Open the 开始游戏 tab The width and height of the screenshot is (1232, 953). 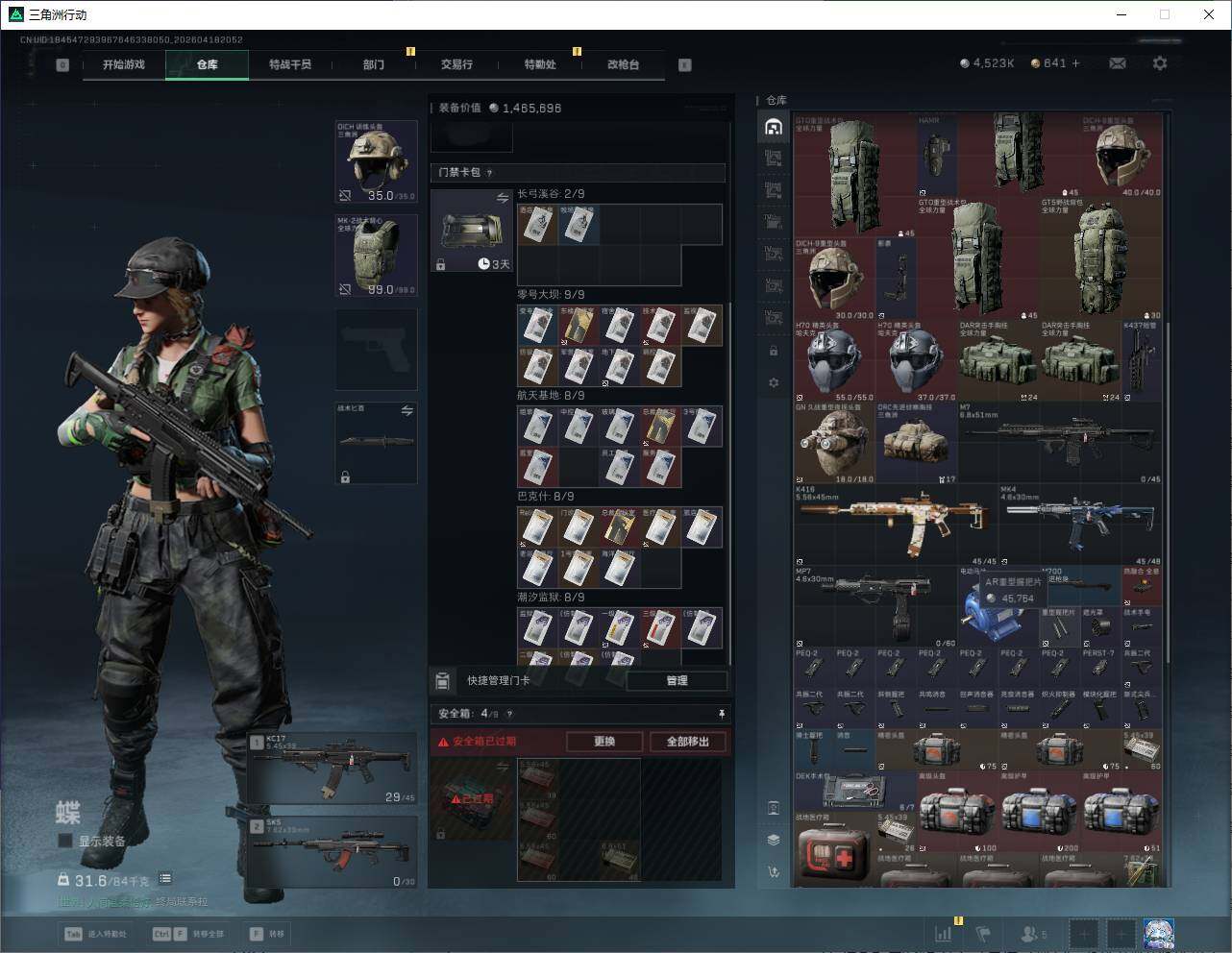[124, 64]
